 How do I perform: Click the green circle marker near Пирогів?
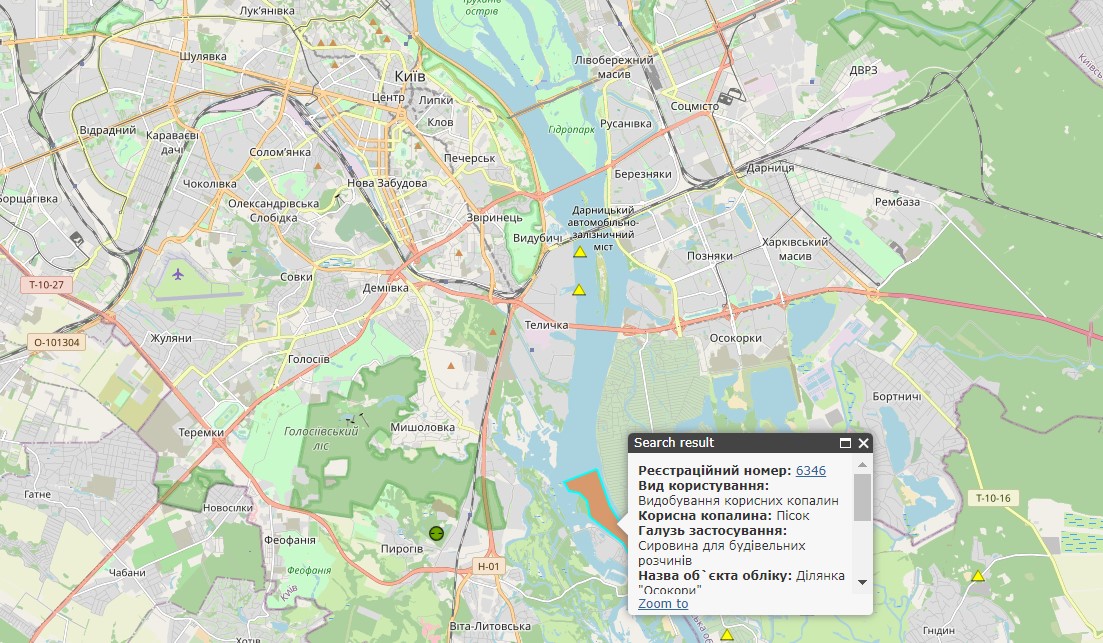click(x=436, y=534)
